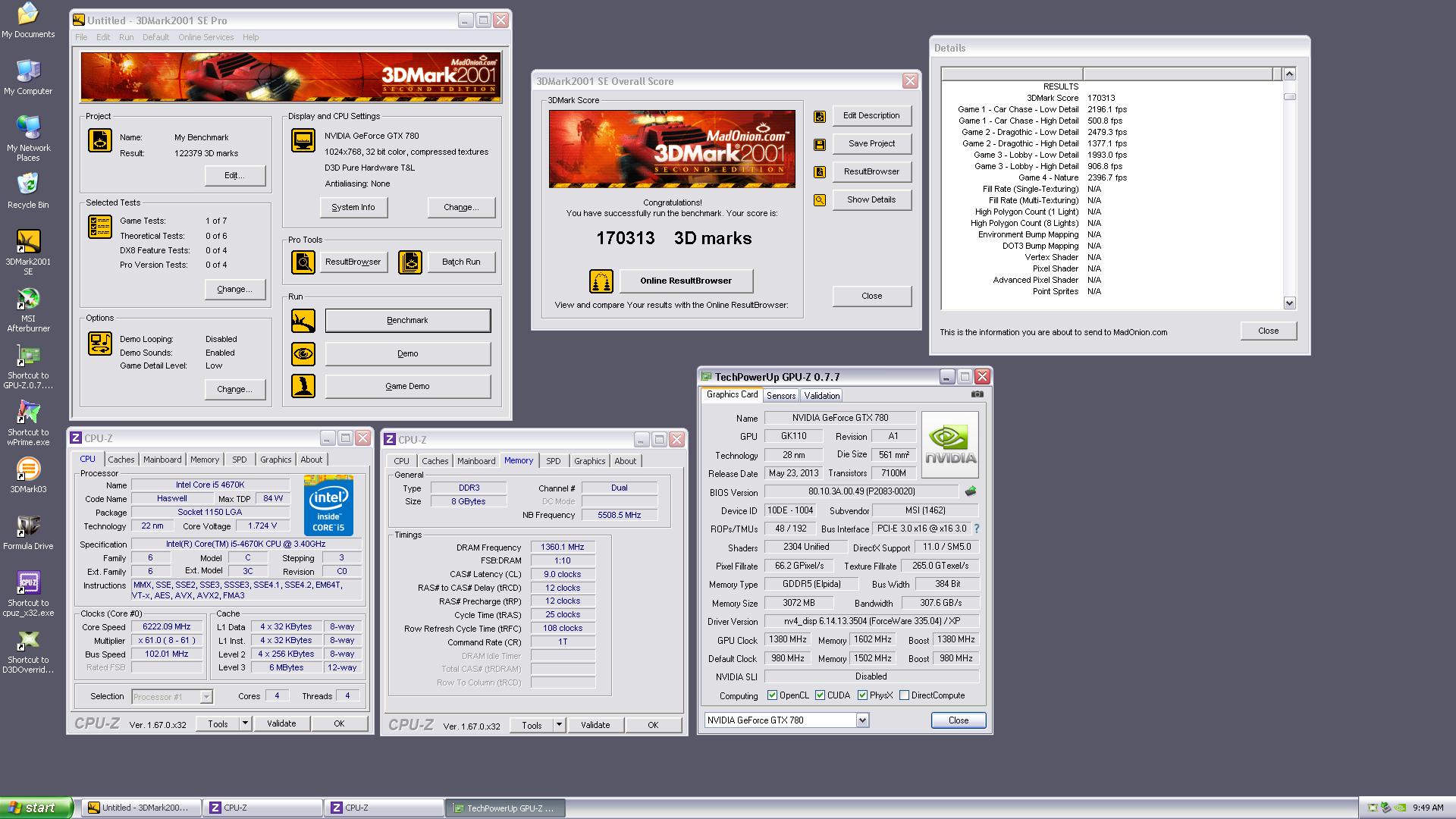Screen dimensions: 1456x819
Task: Click the Game Demo joystick icon
Action: pyautogui.click(x=303, y=386)
